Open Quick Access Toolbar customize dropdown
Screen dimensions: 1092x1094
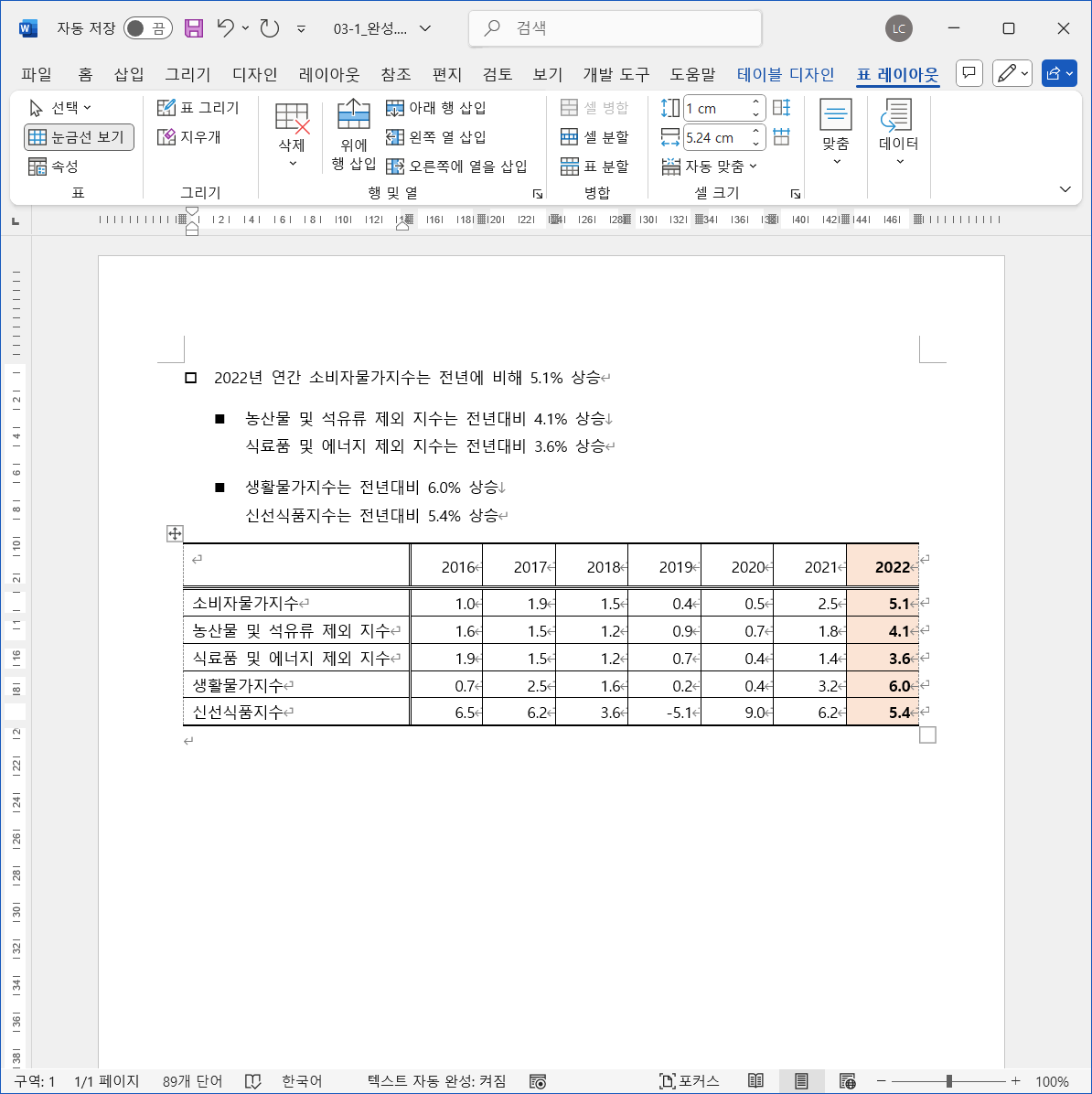tap(302, 28)
